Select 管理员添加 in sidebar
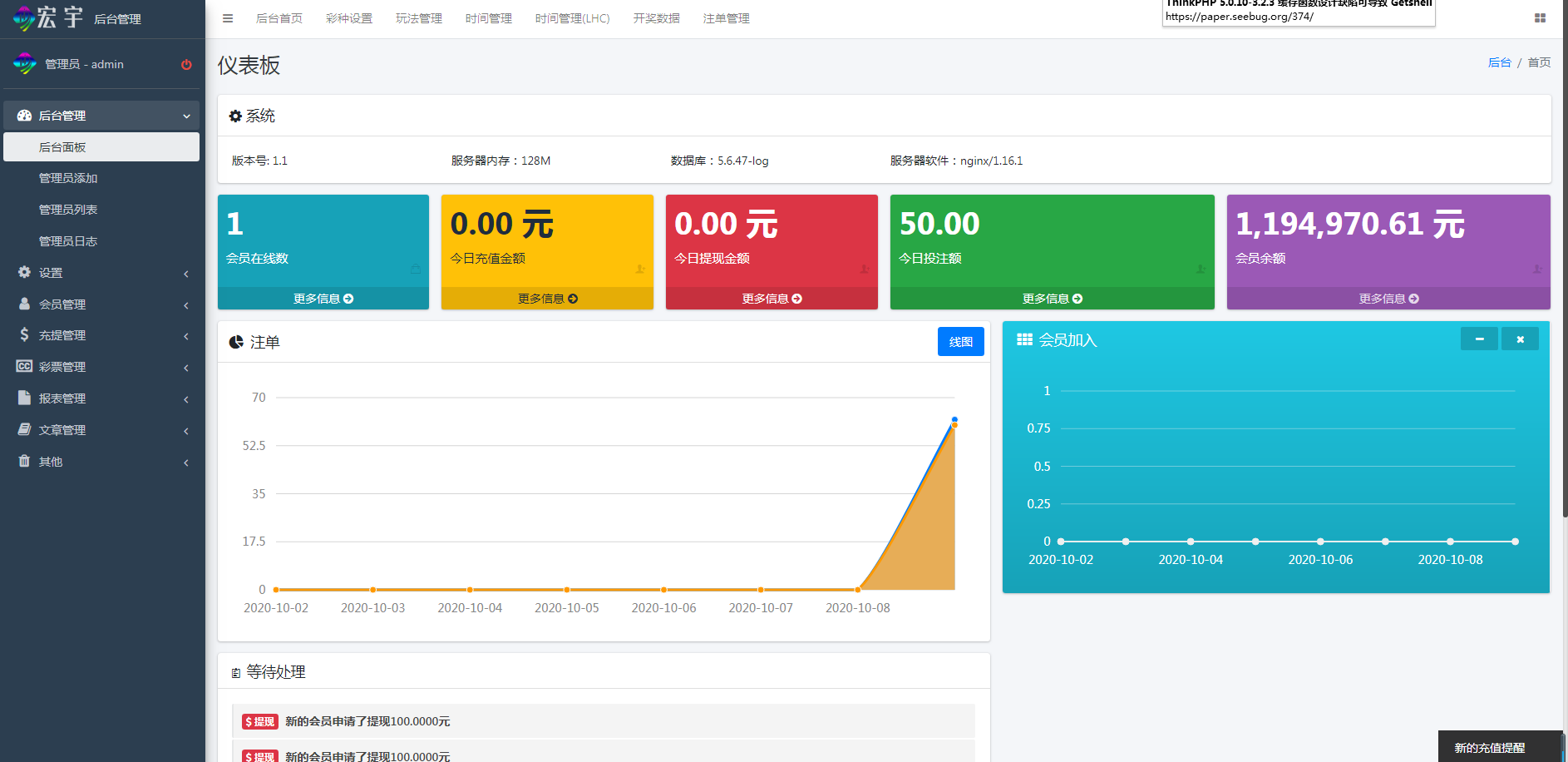 pyautogui.click(x=101, y=178)
